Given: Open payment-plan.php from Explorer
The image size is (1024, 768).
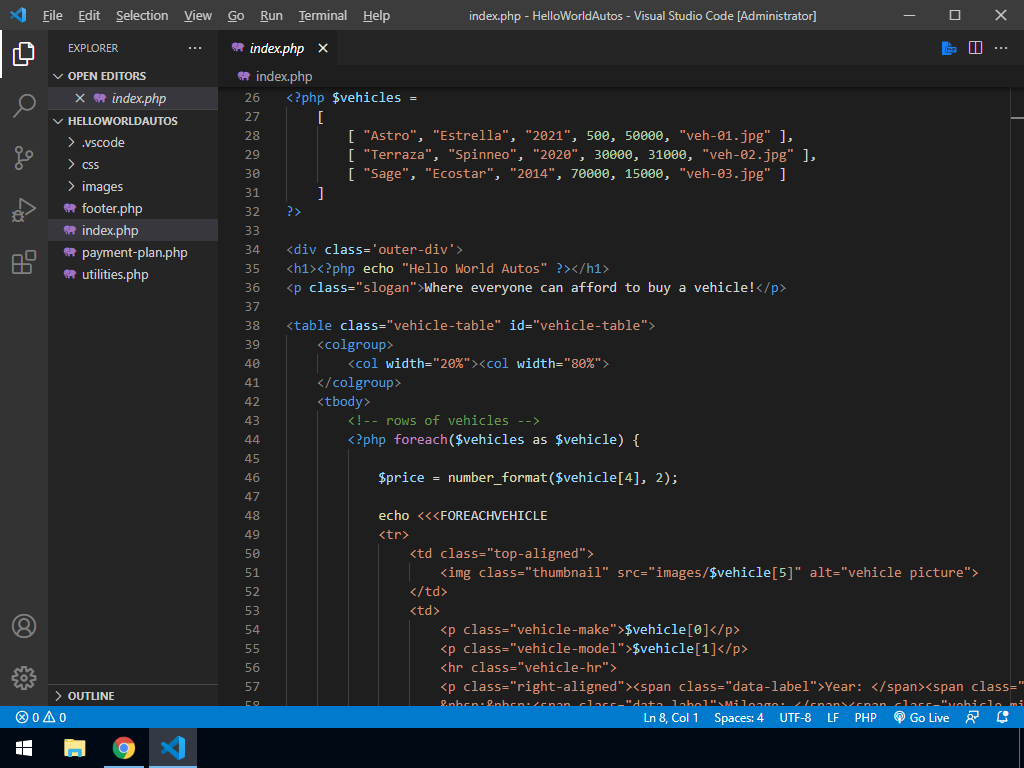Looking at the screenshot, I should tap(134, 252).
